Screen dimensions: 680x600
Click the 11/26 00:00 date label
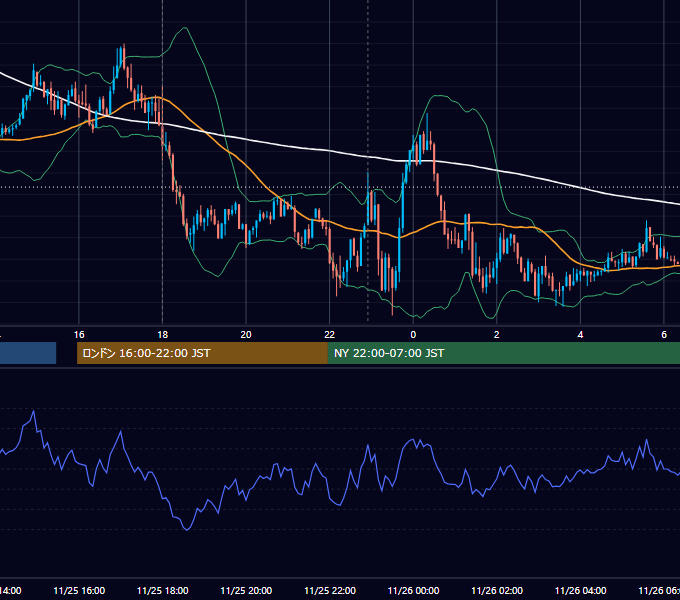click(x=413, y=591)
